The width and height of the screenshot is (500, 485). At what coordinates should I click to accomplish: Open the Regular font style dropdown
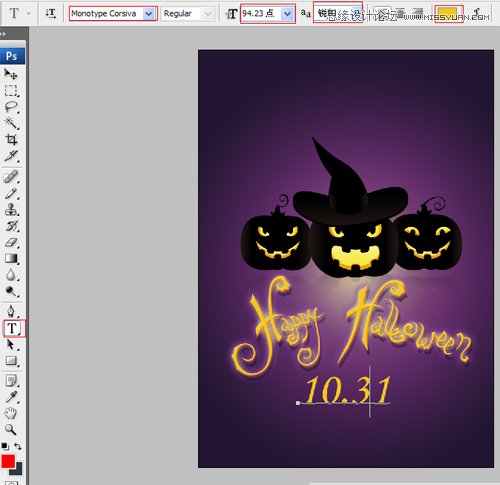208,14
